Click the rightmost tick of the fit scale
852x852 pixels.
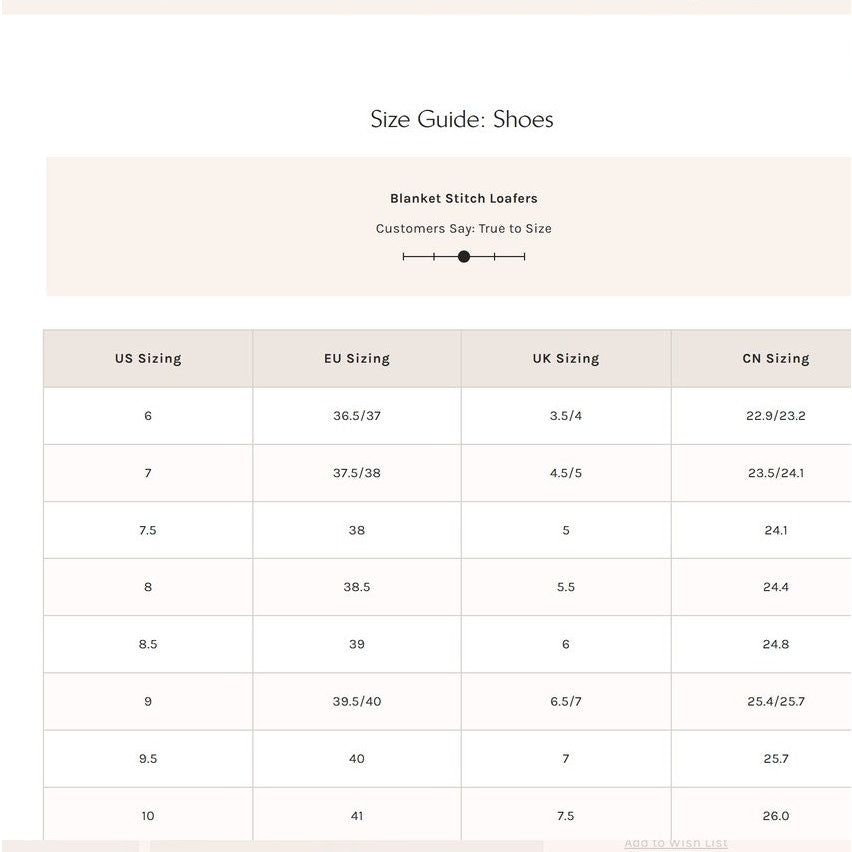pyautogui.click(x=524, y=257)
